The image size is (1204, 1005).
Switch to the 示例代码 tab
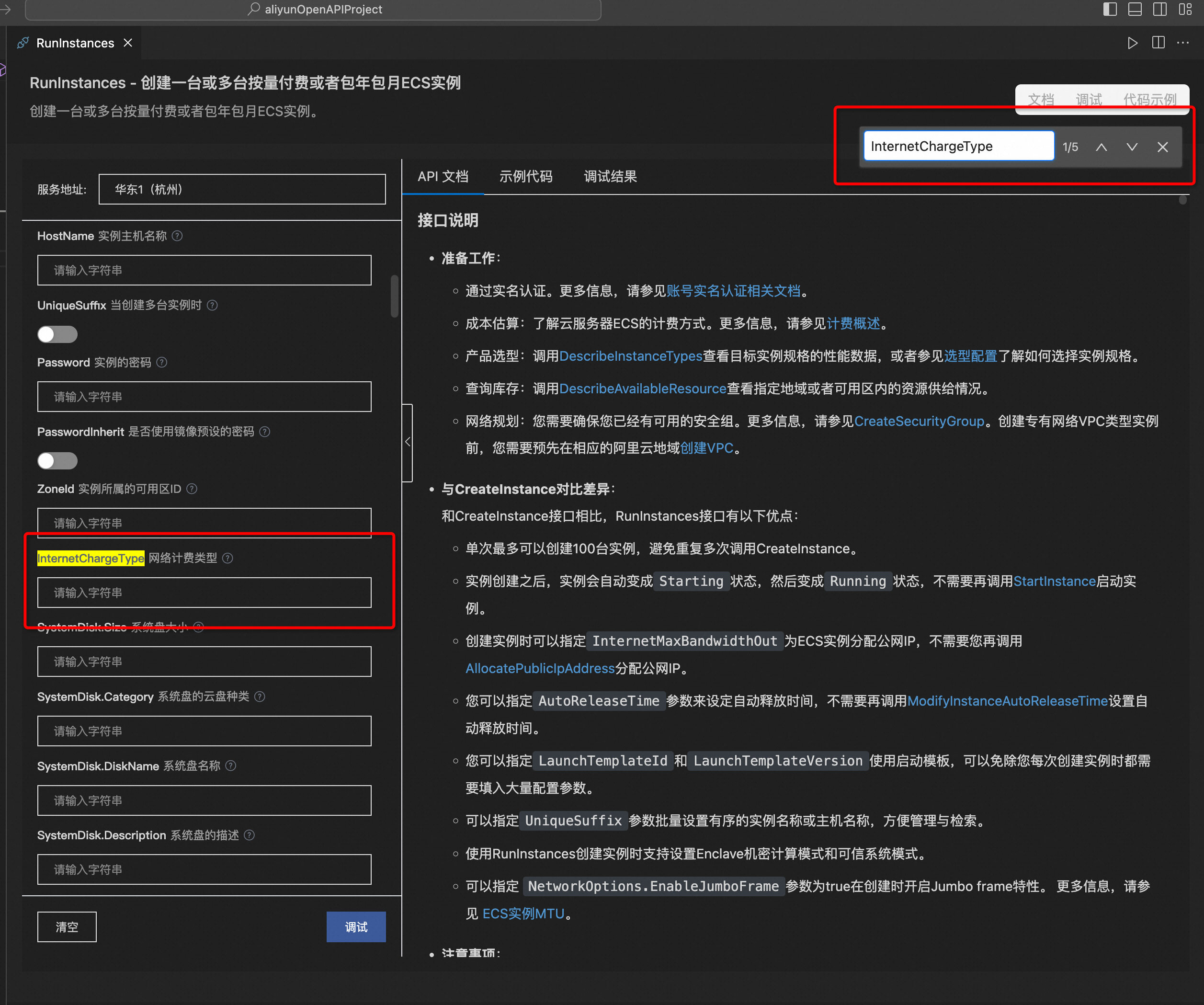[x=525, y=177]
